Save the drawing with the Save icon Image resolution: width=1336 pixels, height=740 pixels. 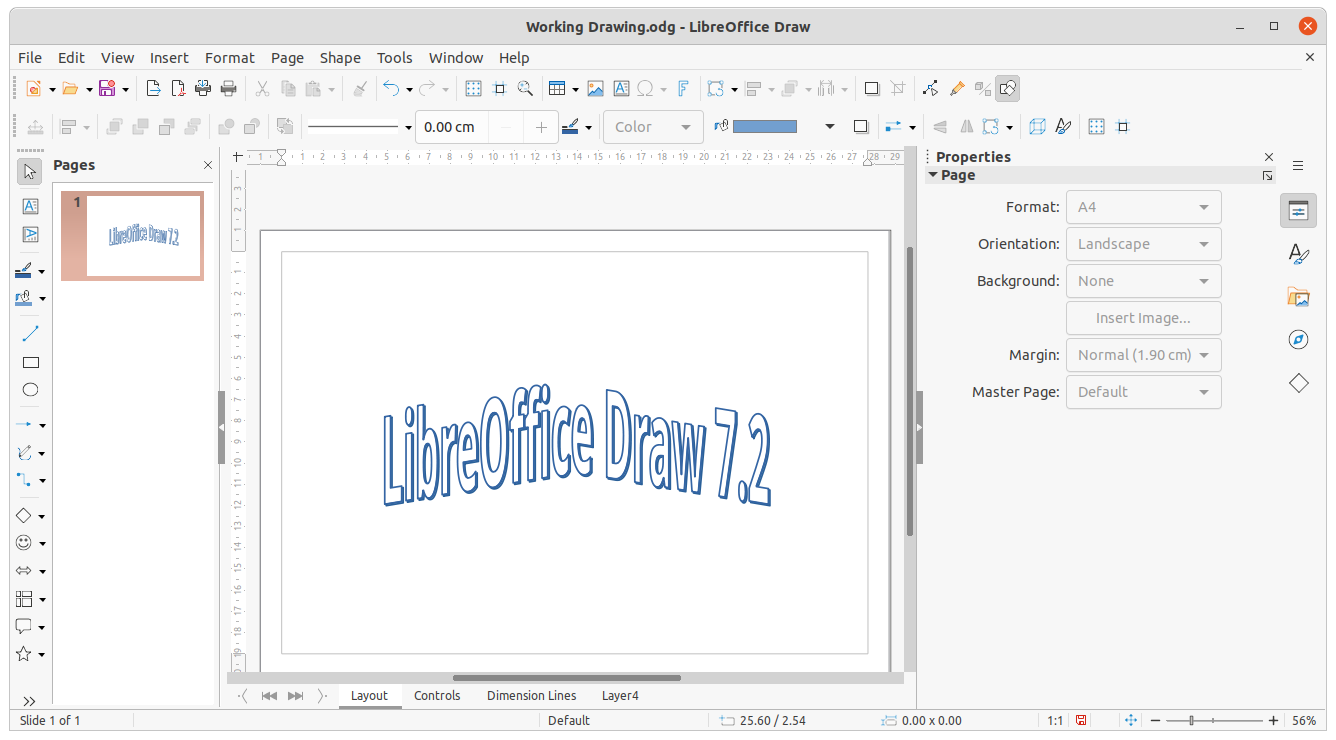click(107, 89)
